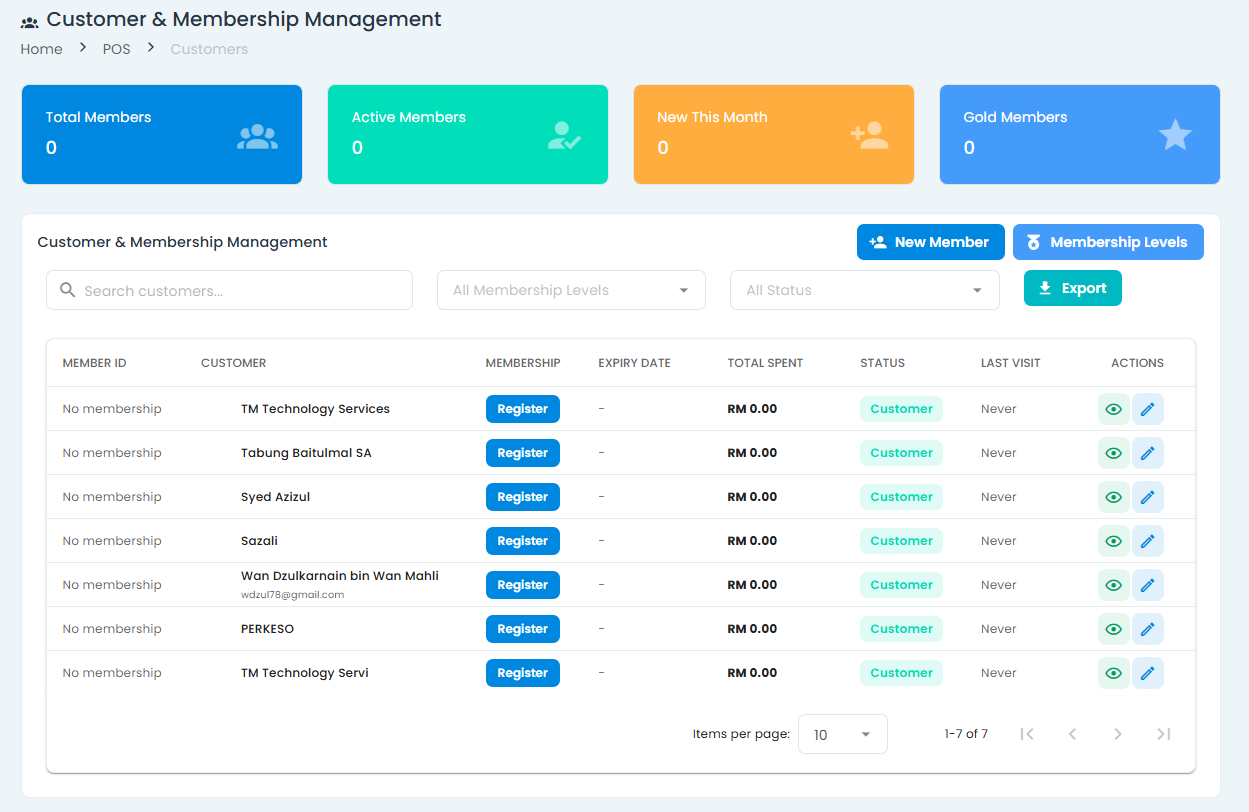This screenshot has width=1249, height=812.
Task: Click the Active Members check-person icon
Action: tap(564, 135)
